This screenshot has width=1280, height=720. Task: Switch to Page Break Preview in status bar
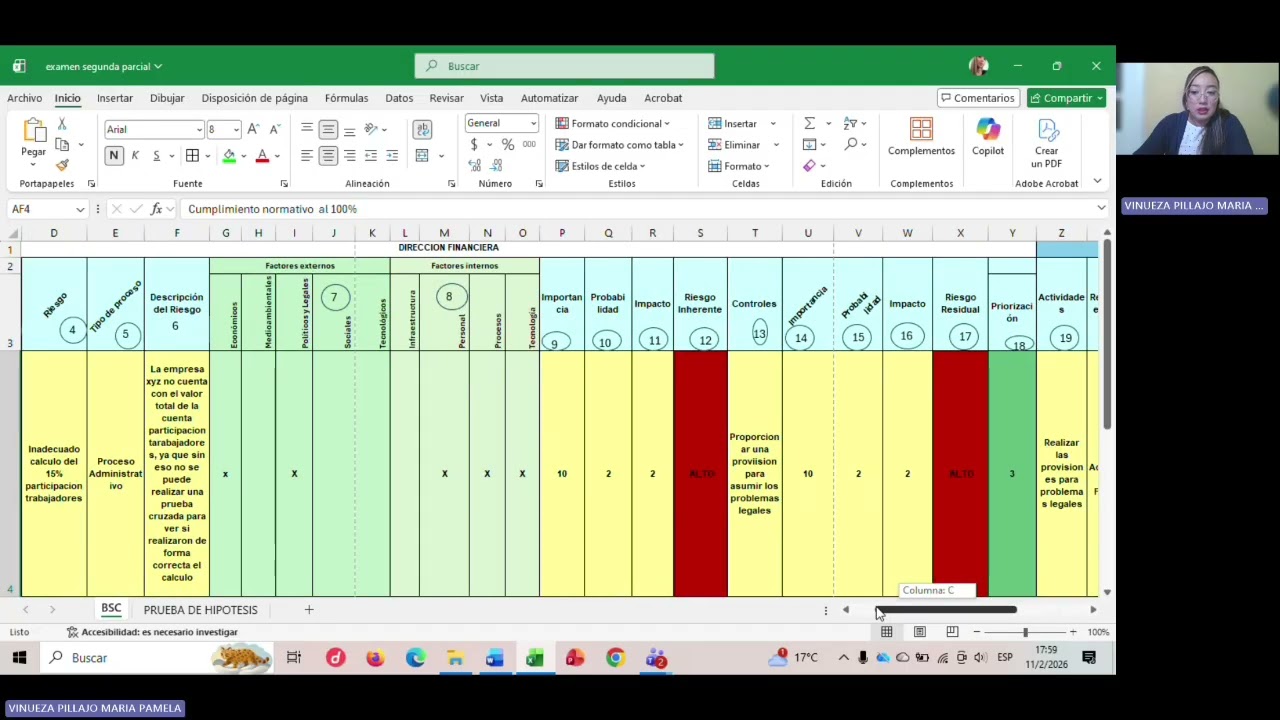pos(952,632)
